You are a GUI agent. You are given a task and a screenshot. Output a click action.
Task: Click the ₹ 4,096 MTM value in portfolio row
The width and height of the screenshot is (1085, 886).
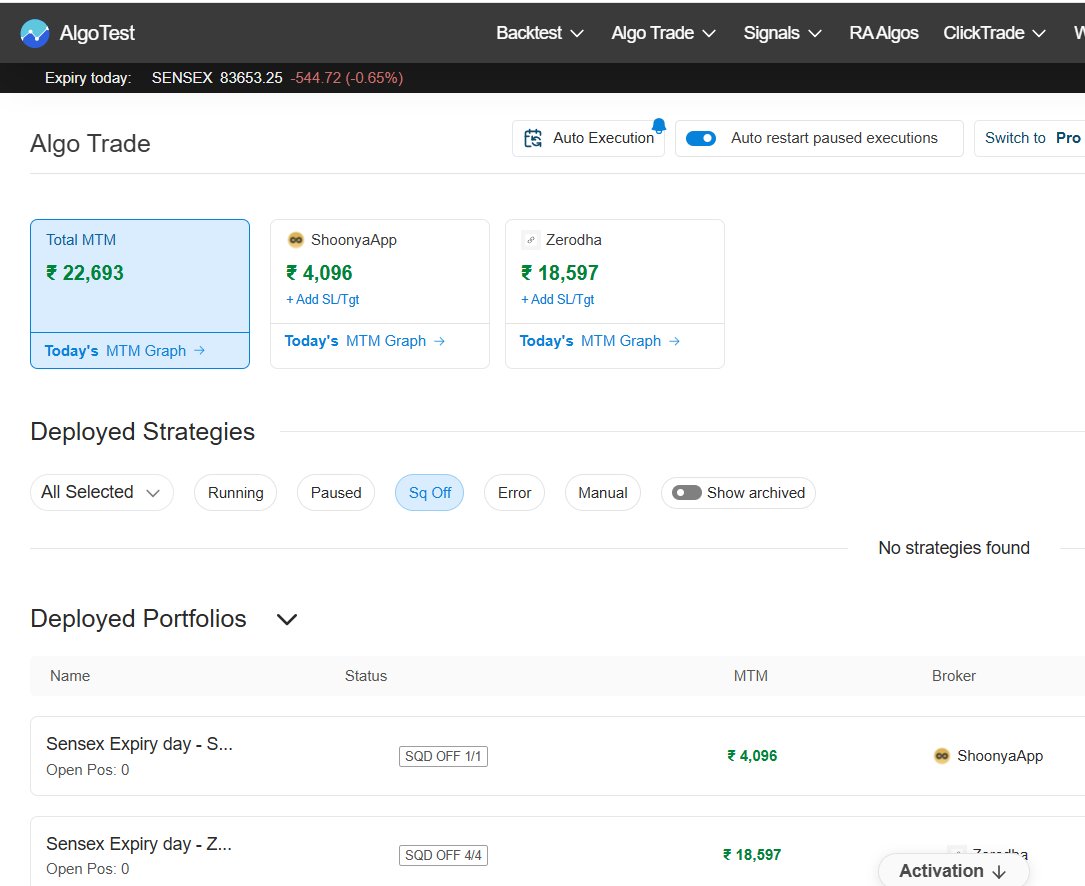coord(752,756)
